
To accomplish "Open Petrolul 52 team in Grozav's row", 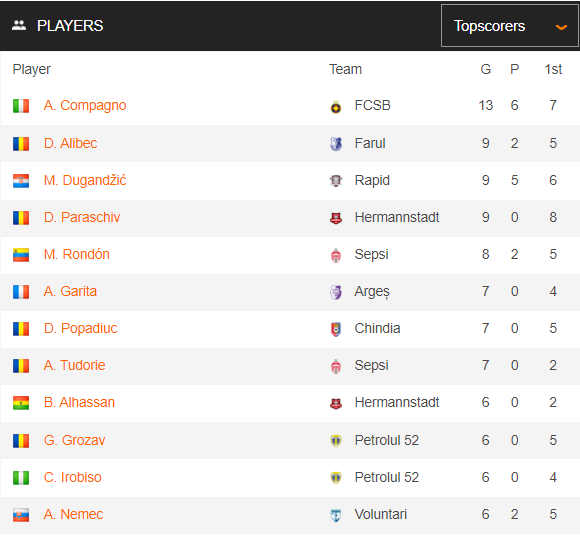I will pyautogui.click(x=387, y=440).
